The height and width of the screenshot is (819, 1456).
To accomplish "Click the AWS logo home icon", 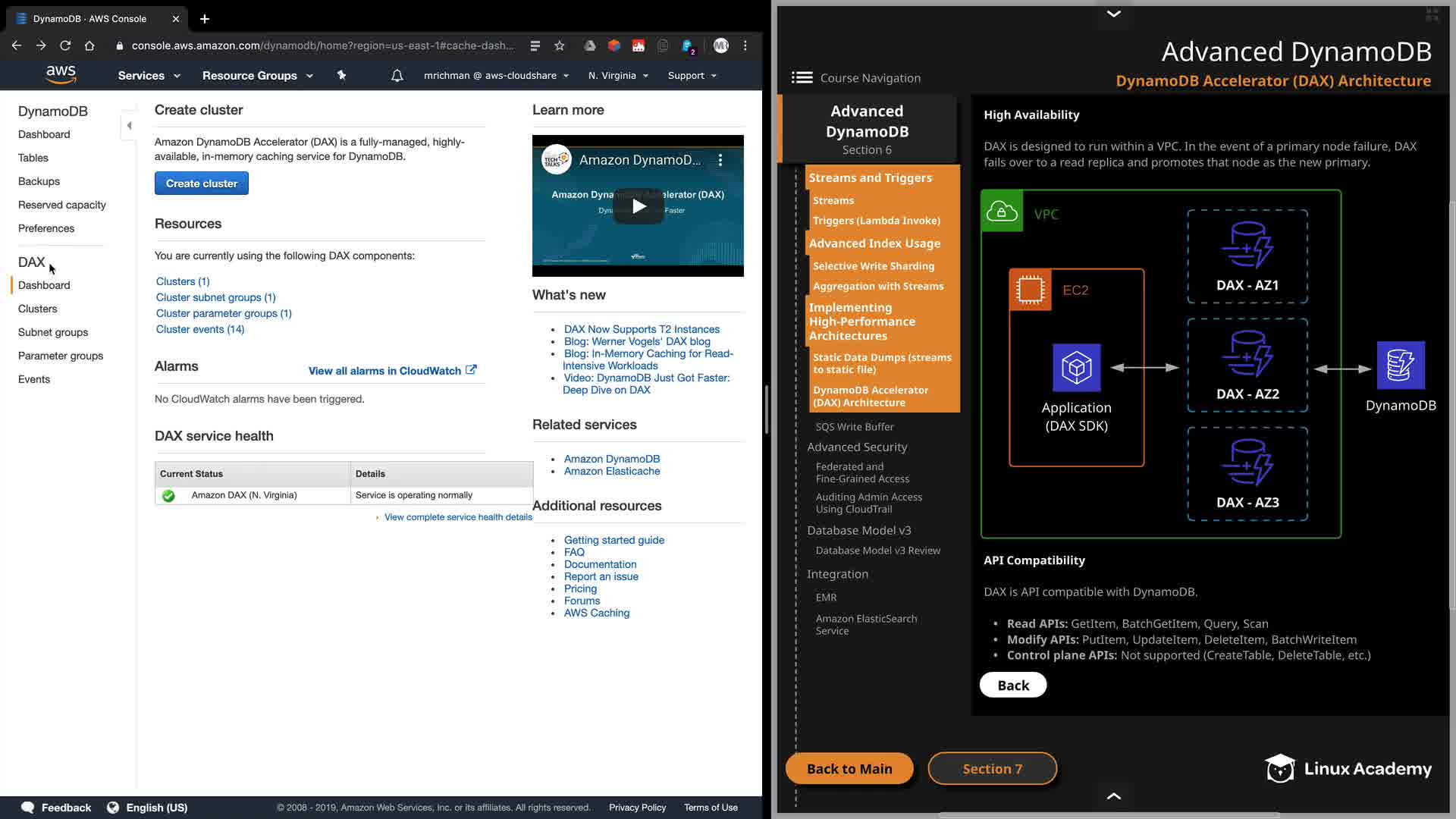I will pyautogui.click(x=61, y=74).
